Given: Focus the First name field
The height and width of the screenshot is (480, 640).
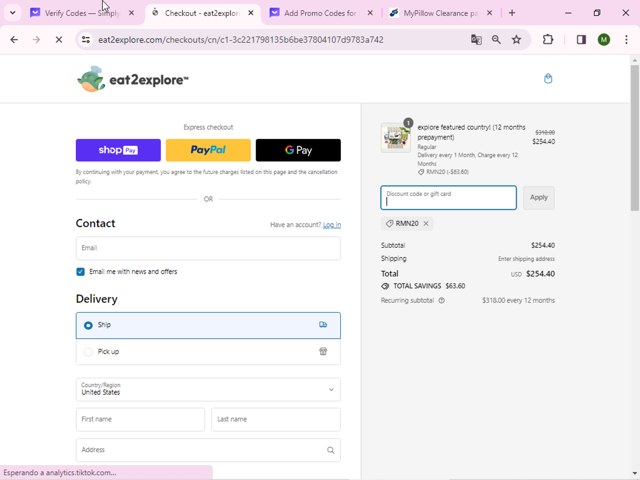Looking at the screenshot, I should click(x=140, y=420).
